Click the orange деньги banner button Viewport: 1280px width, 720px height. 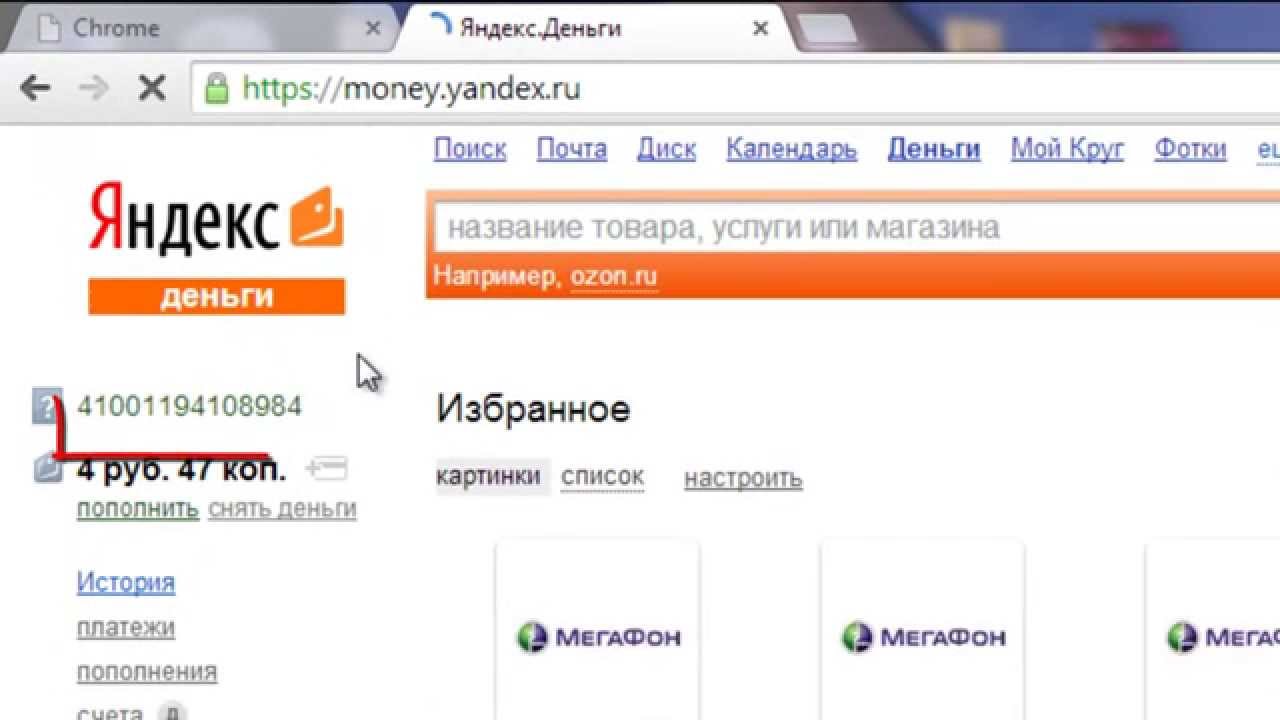point(216,297)
